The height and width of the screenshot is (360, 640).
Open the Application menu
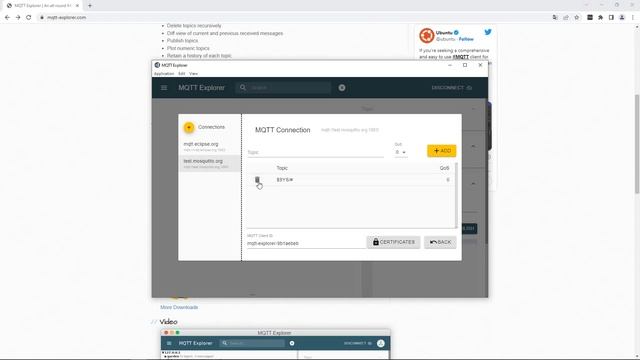(x=164, y=74)
